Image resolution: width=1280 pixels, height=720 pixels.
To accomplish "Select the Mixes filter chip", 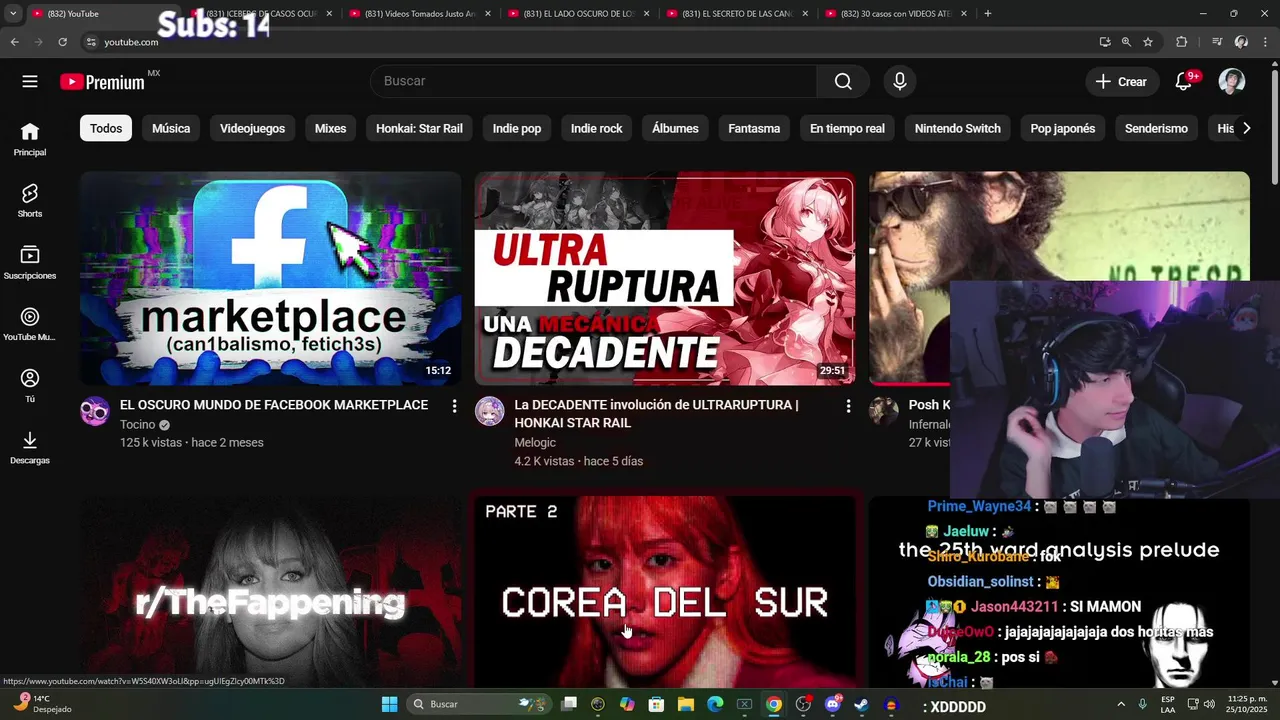I will tap(330, 128).
